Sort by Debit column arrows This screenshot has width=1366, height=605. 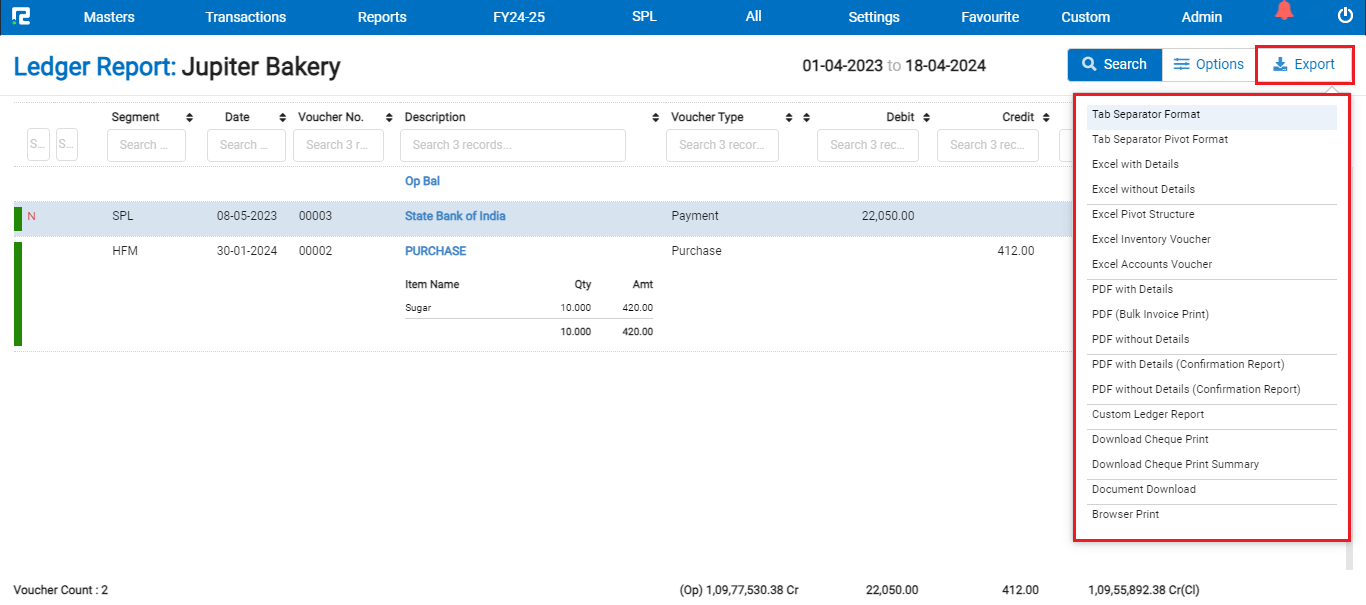[926, 118]
